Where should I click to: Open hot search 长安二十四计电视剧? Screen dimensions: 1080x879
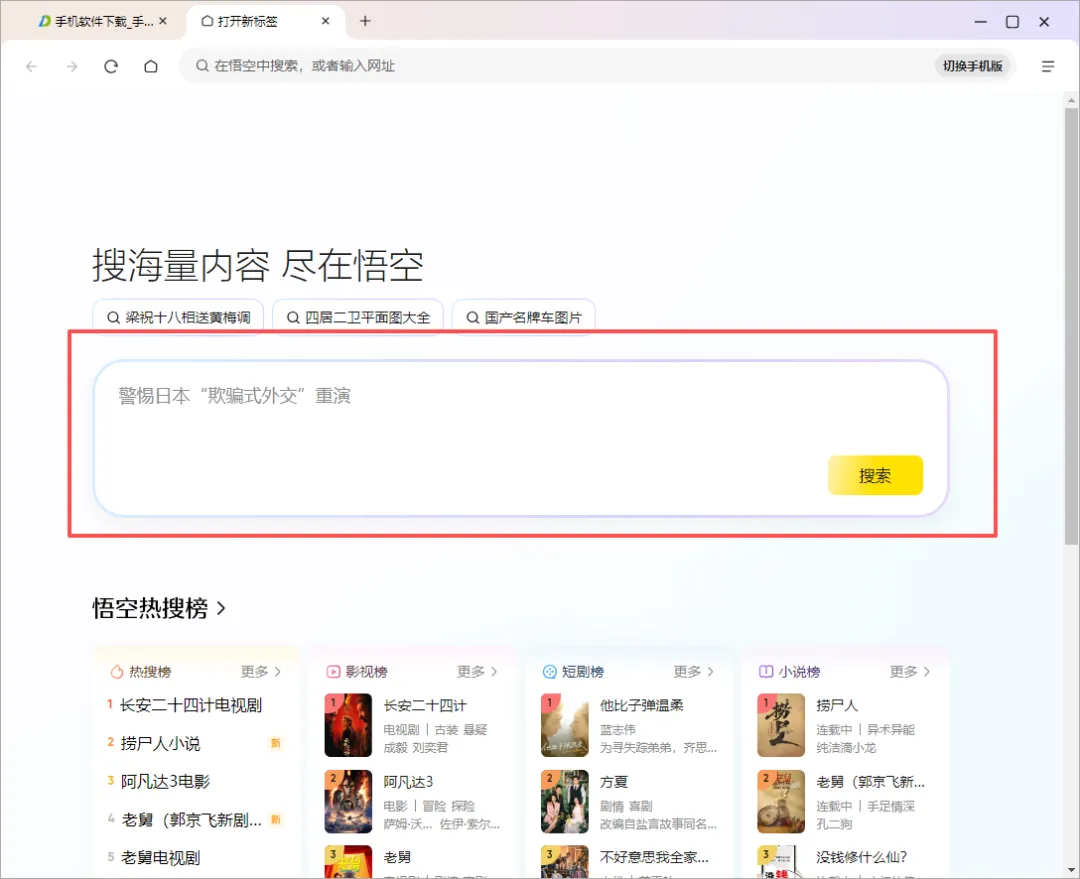(x=191, y=705)
